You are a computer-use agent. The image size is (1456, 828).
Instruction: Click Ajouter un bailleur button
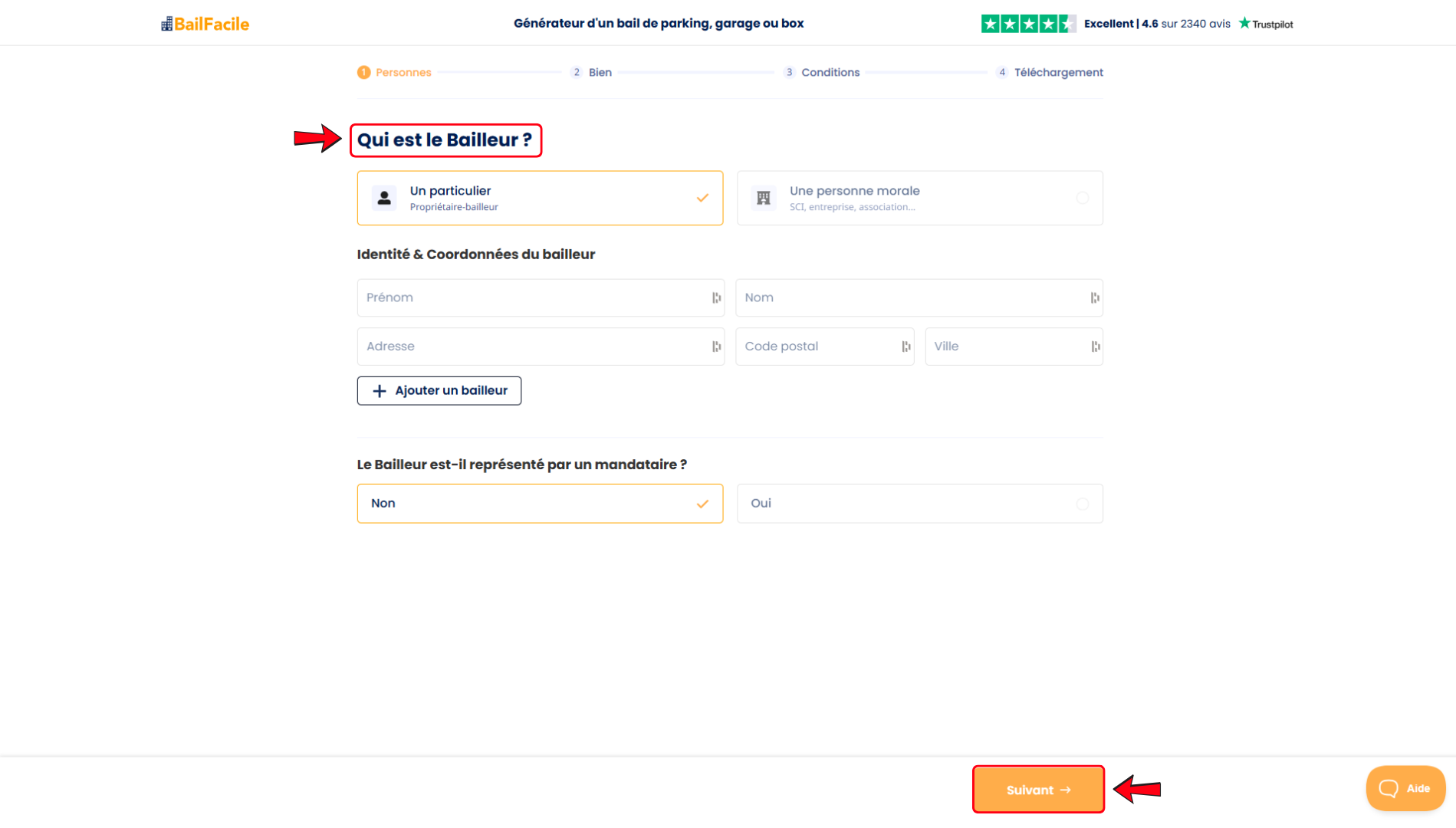point(439,391)
